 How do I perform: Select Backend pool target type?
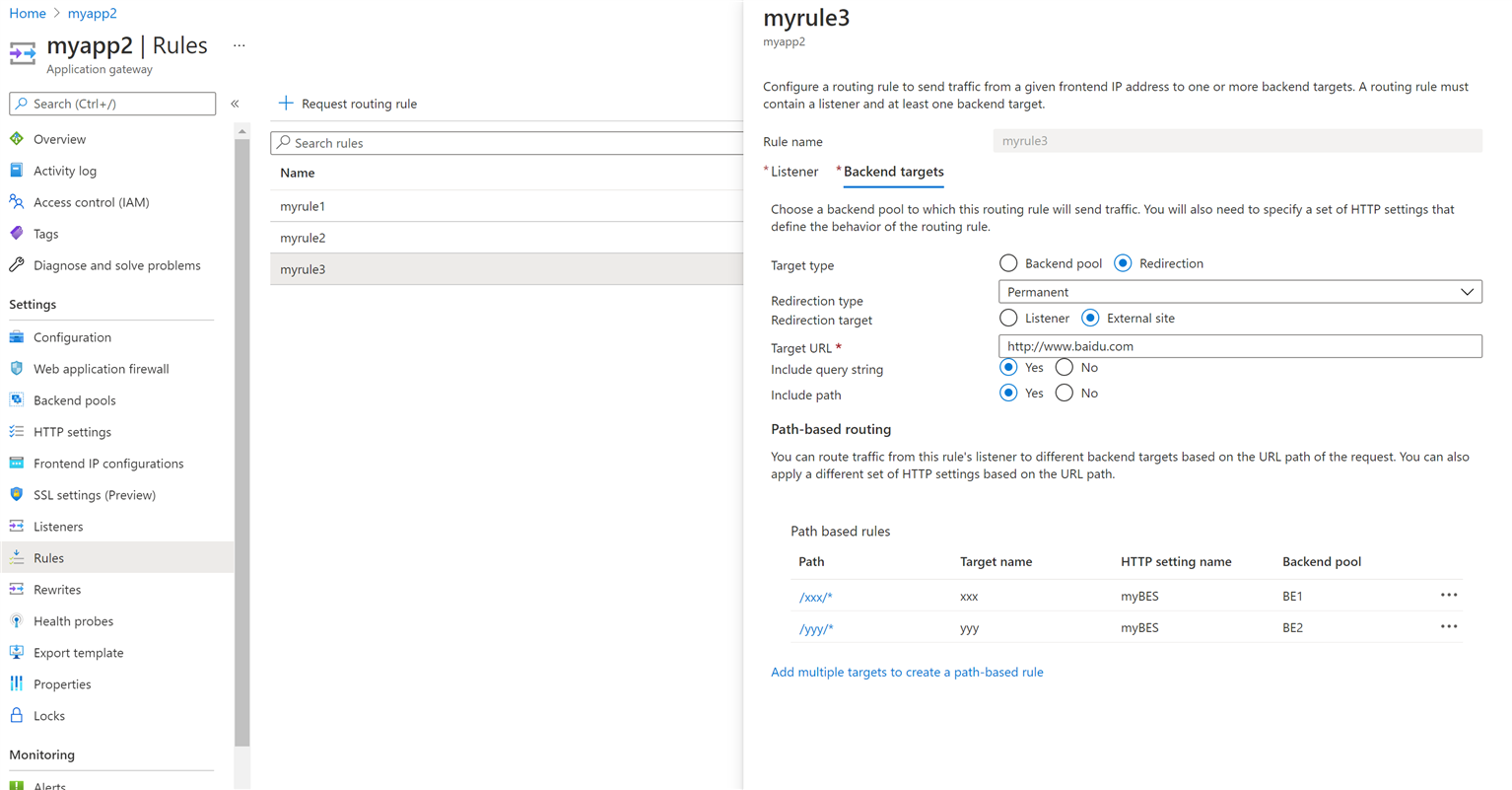[1008, 263]
